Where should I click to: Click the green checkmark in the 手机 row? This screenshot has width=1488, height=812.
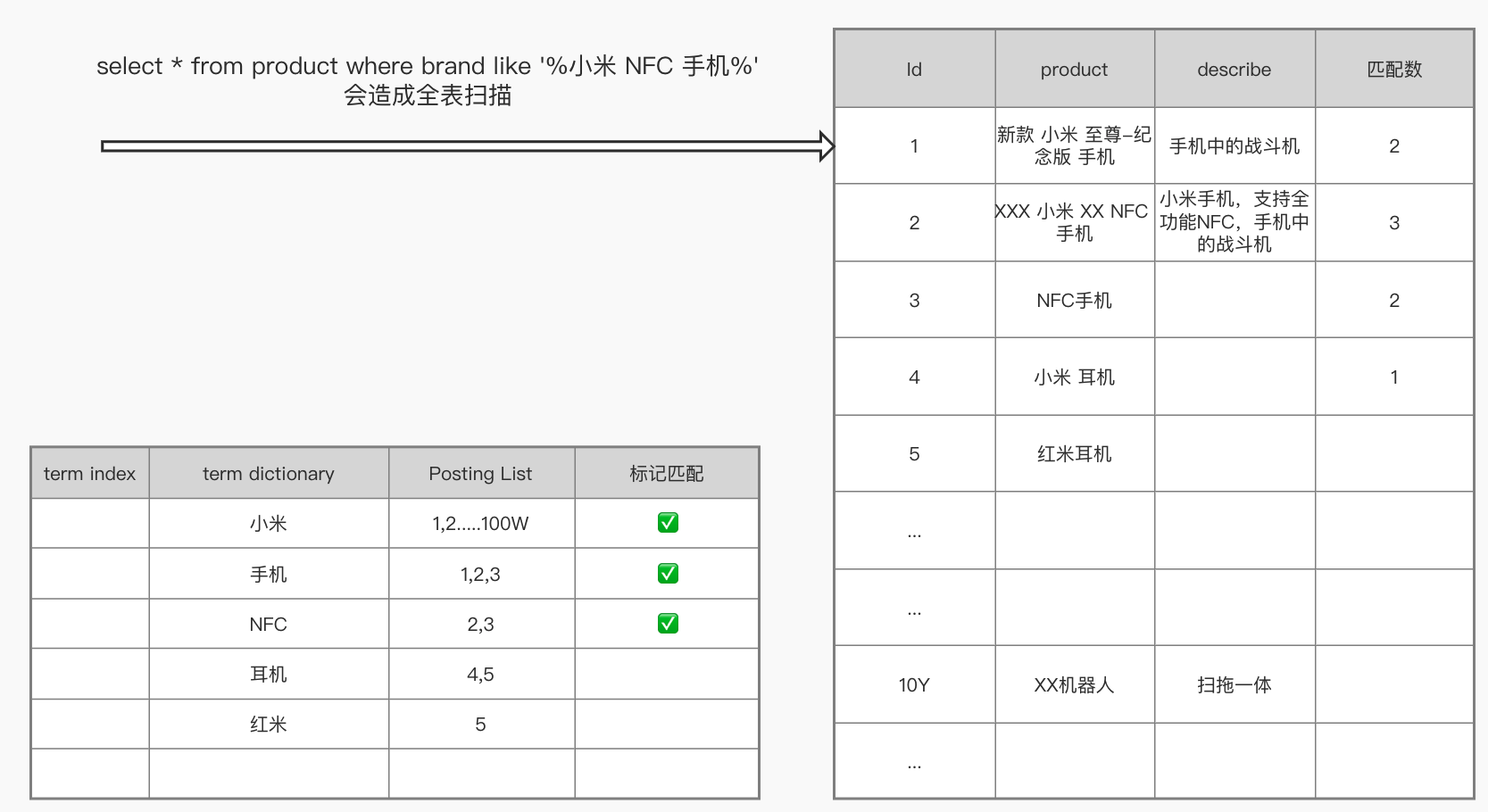coord(668,574)
